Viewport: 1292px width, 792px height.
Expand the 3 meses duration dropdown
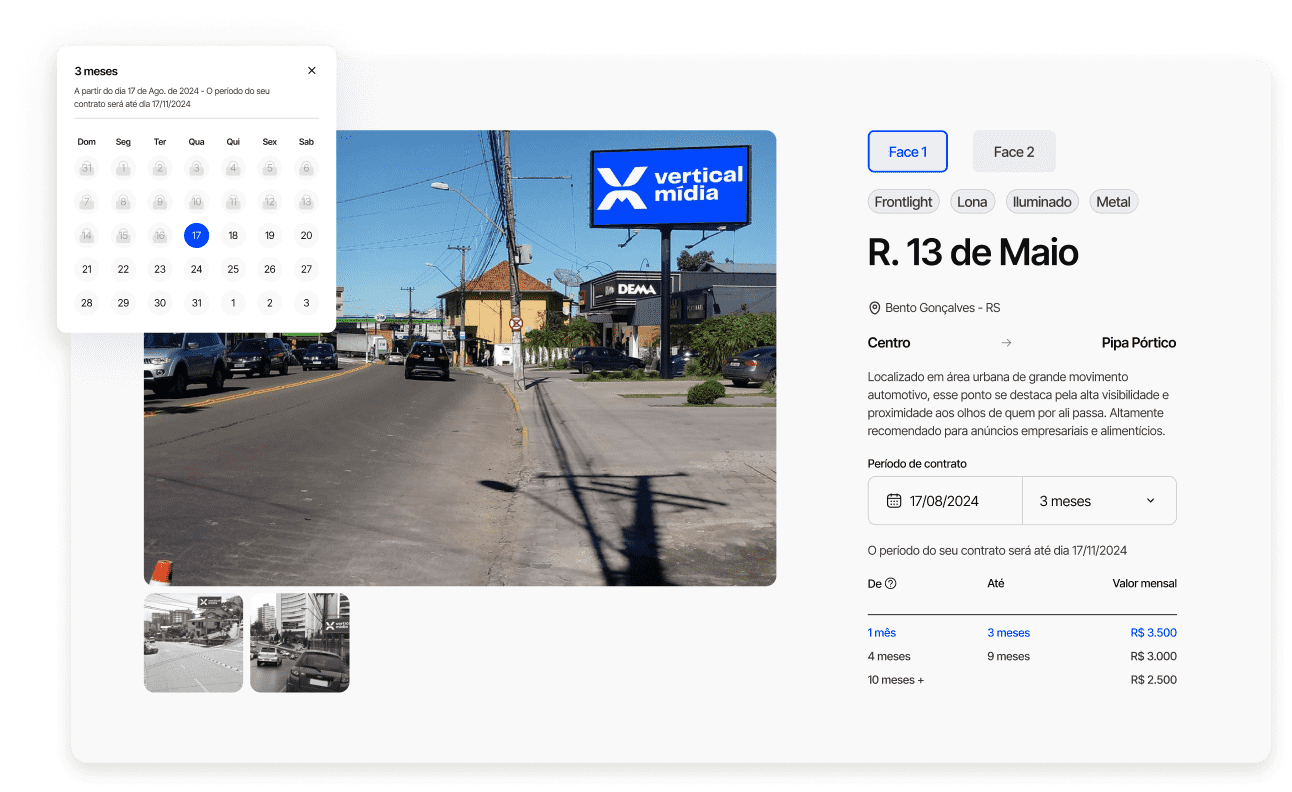point(1098,501)
